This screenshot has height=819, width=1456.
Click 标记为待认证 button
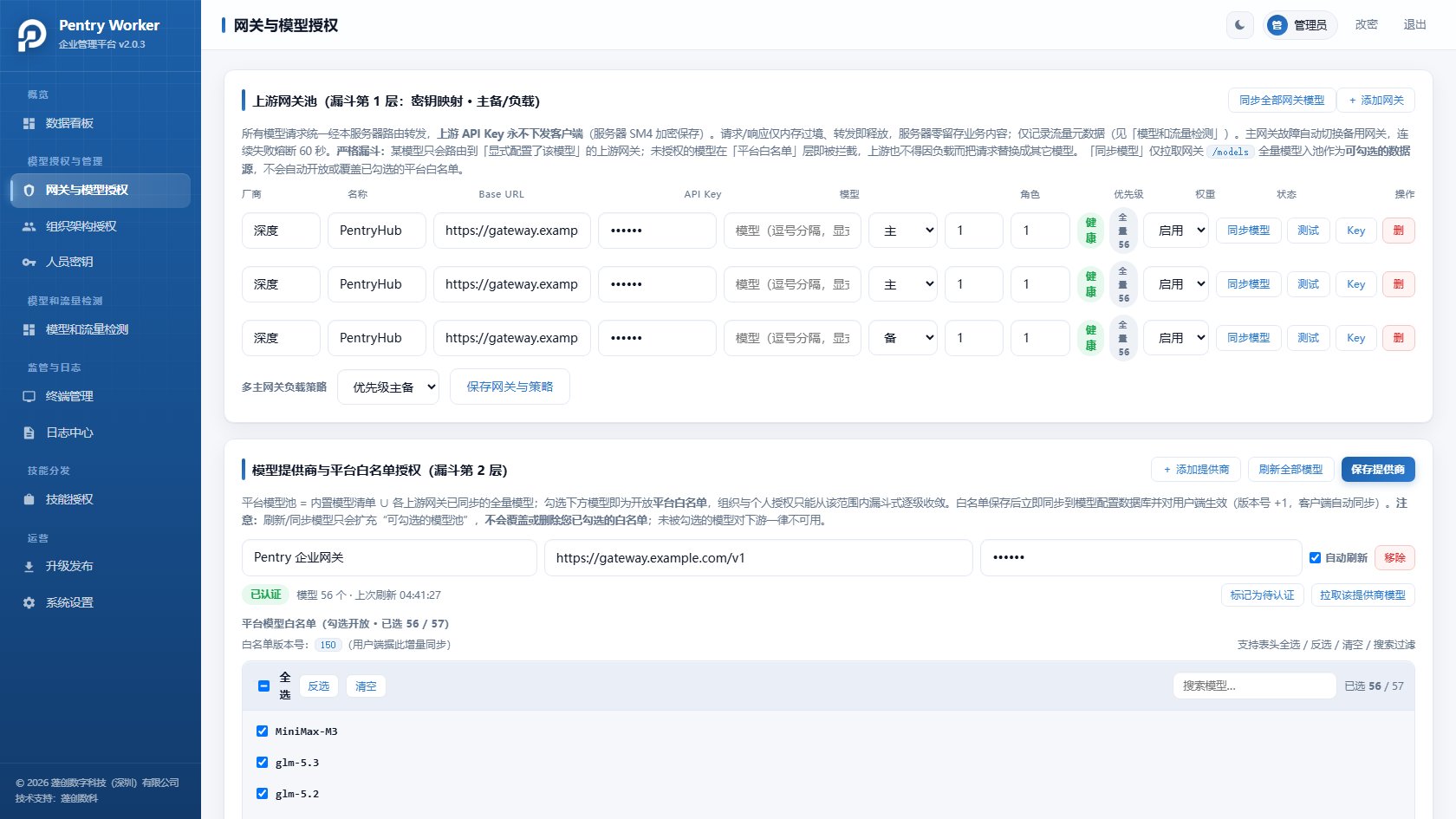click(1262, 595)
